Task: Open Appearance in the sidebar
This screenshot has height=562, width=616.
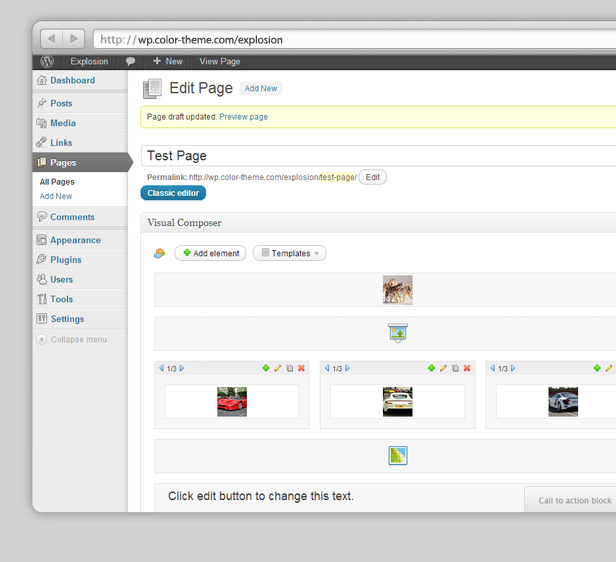Action: coord(80,240)
